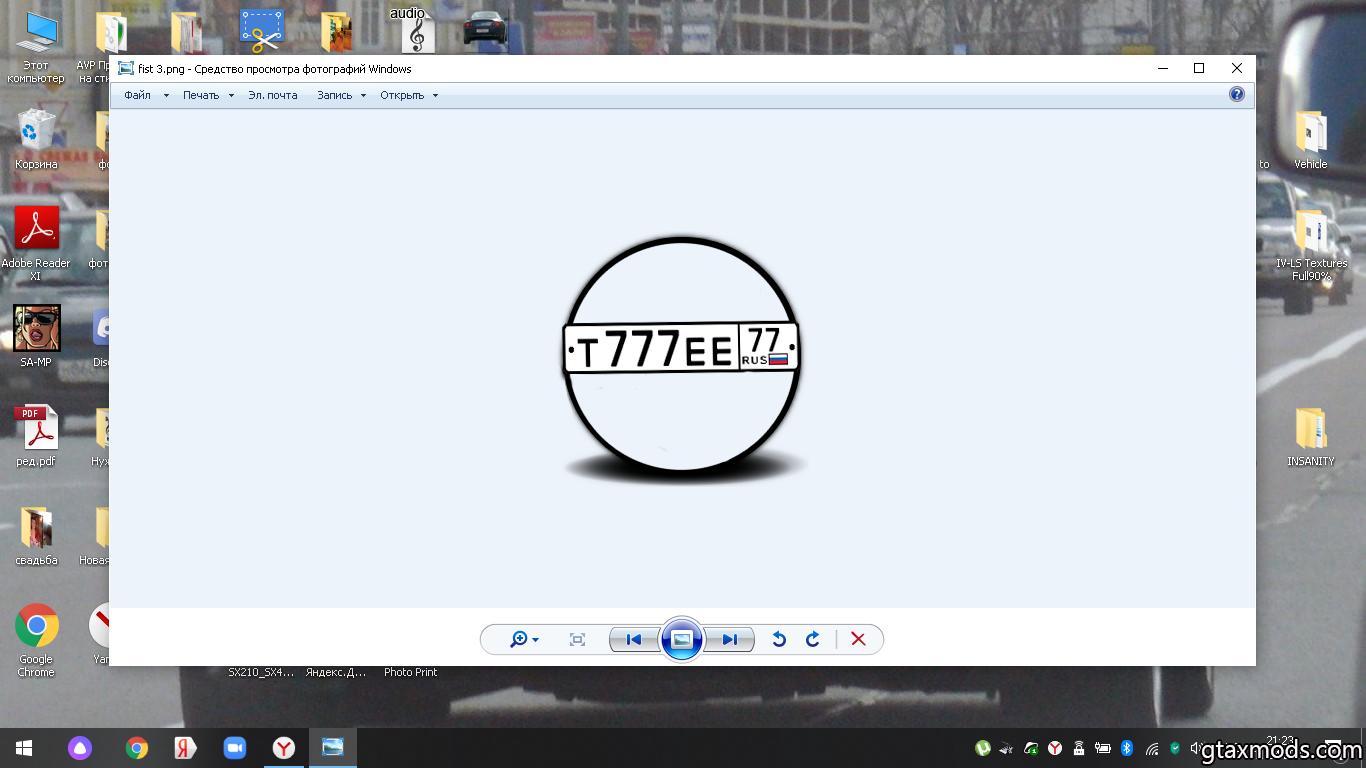Click the Windows Start button

click(24, 748)
